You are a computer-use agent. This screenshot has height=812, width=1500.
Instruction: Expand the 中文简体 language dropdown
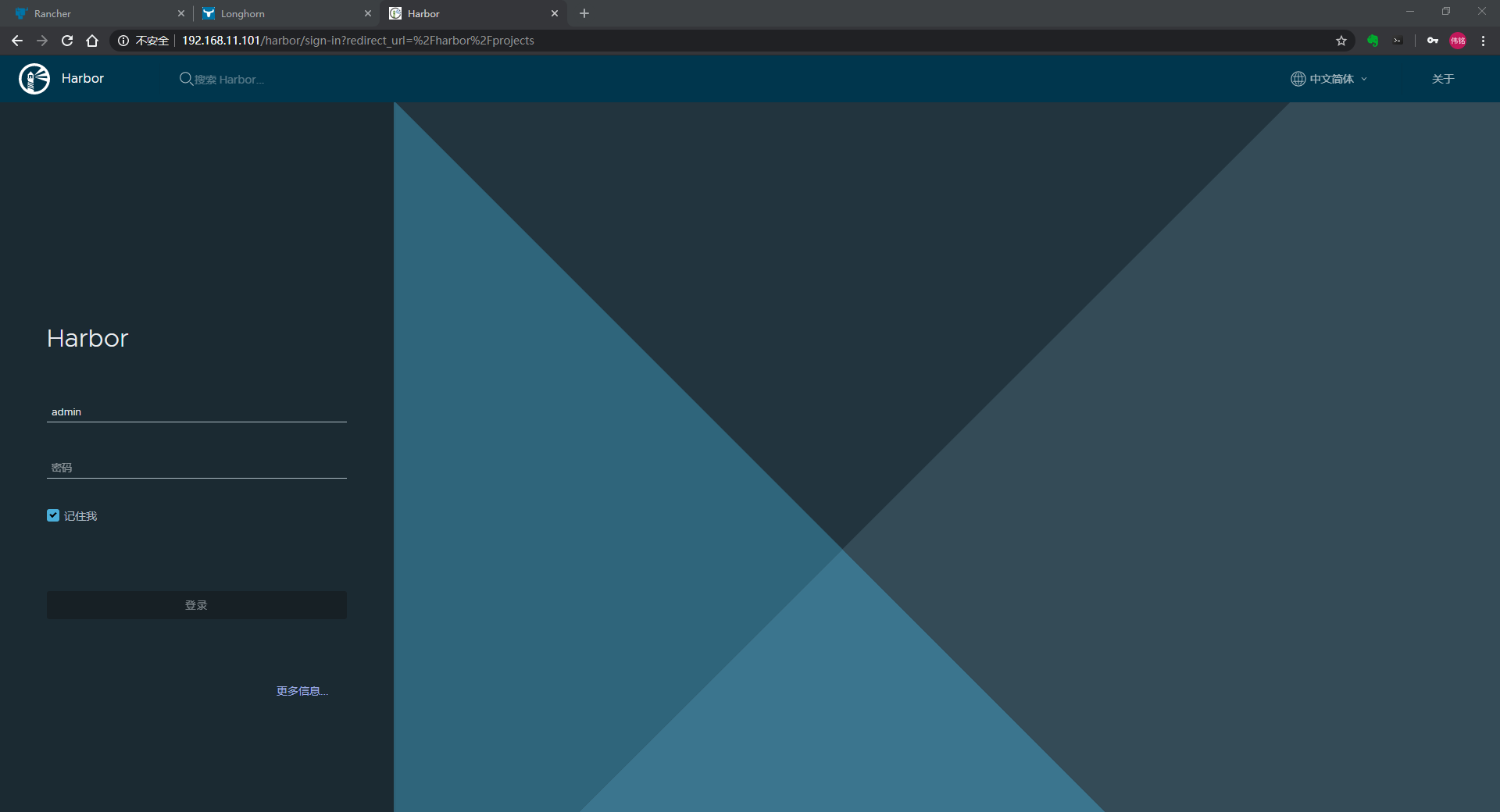coord(1329,79)
